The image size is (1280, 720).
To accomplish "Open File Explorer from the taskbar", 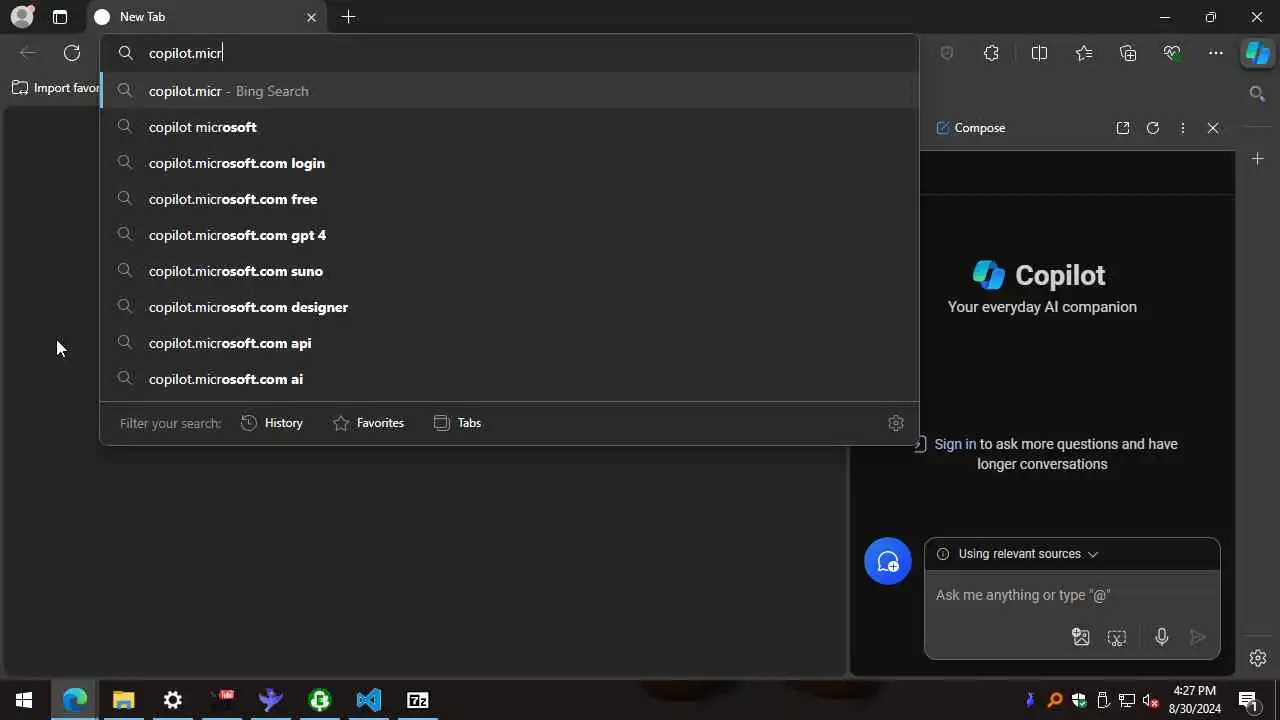I will click(123, 700).
